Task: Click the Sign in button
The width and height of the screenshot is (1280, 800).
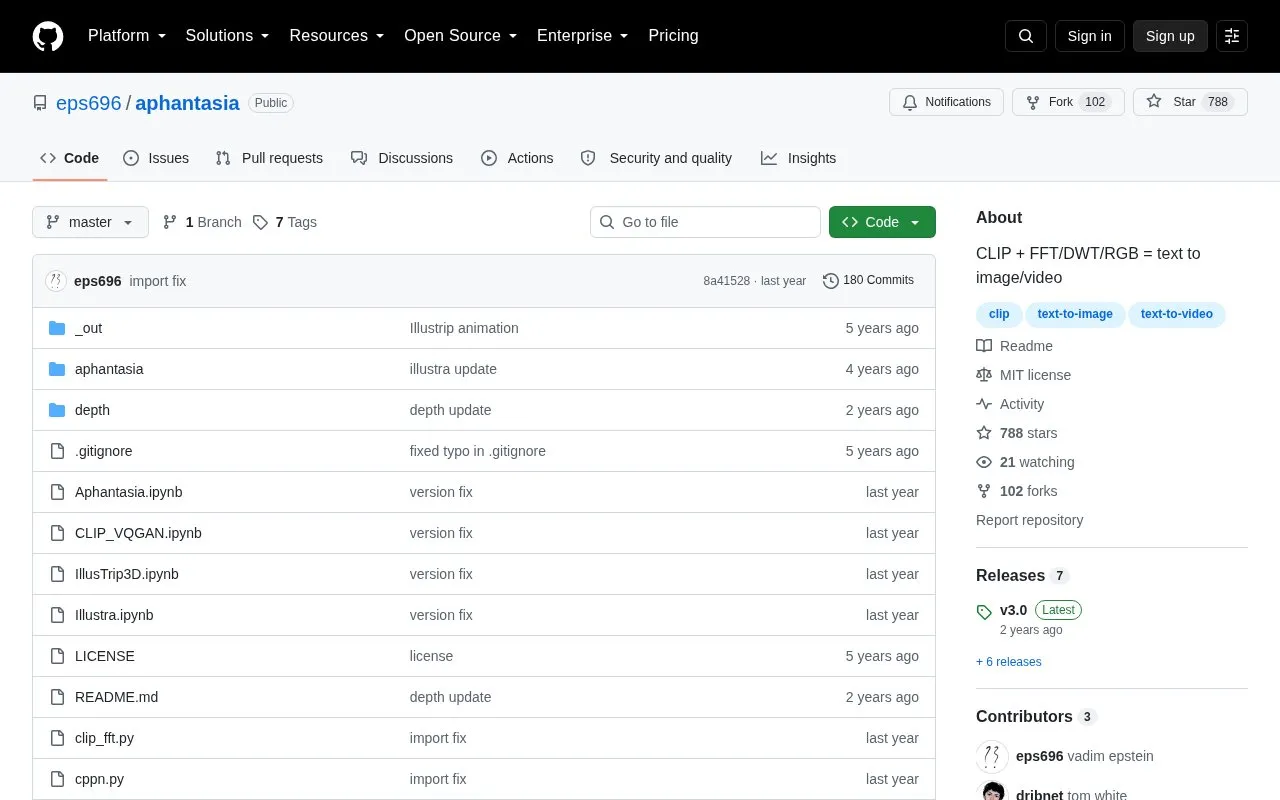Action: 1089,36
